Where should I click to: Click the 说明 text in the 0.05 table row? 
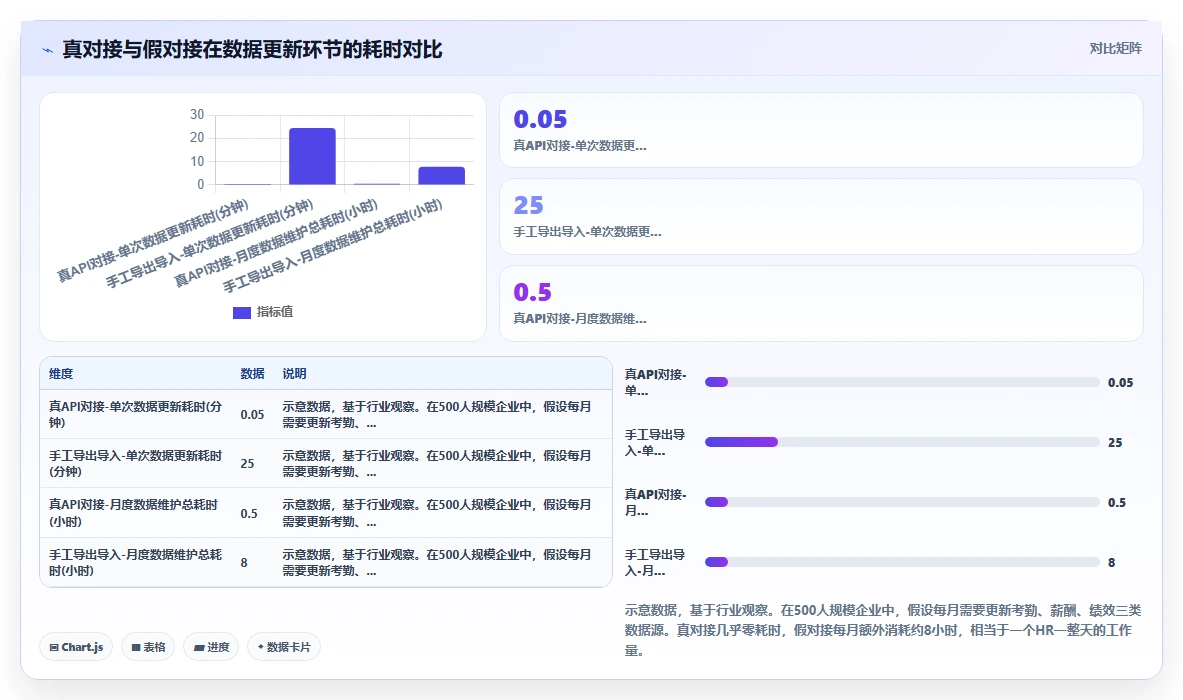[x=437, y=414]
